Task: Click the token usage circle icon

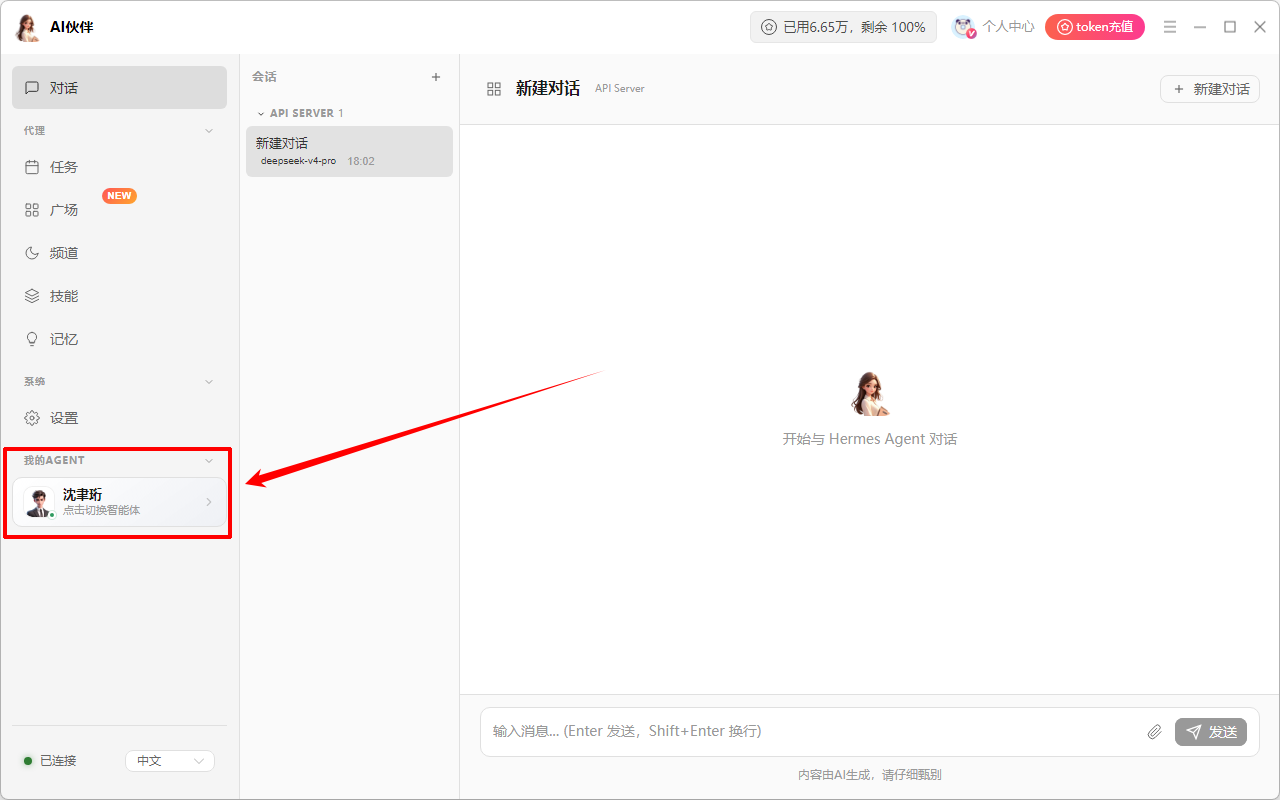Action: [769, 27]
